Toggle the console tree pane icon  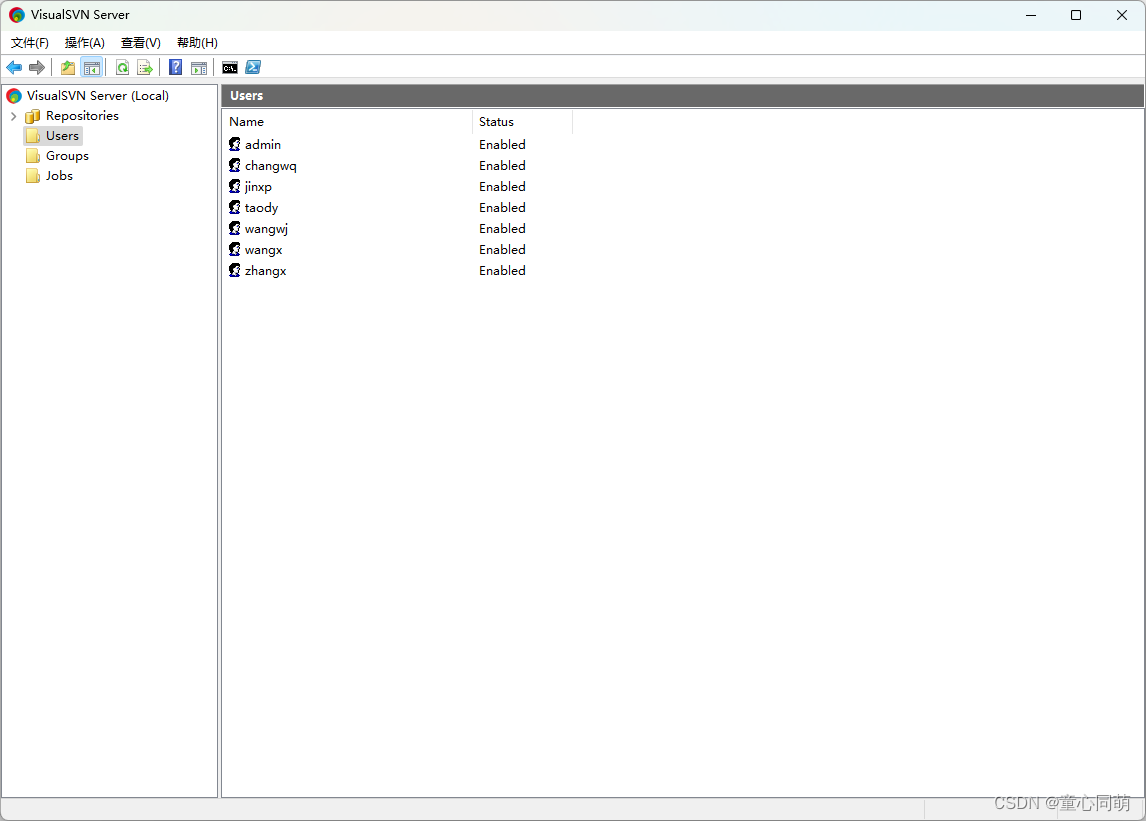click(91, 68)
